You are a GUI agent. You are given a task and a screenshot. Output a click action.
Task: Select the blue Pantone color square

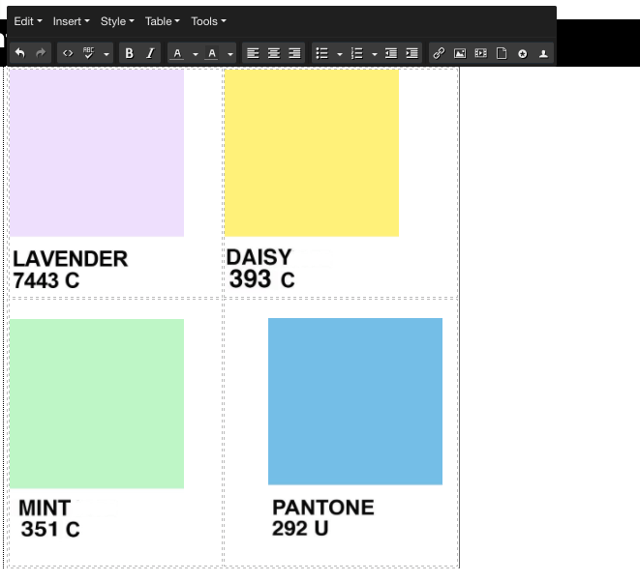[355, 402]
